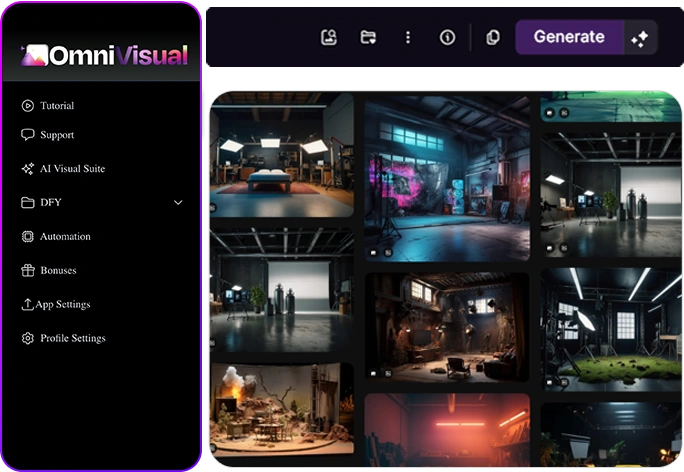Viewport: 684px width, 472px height.
Task: Click the Tutorial play-circle icon
Action: point(27,106)
